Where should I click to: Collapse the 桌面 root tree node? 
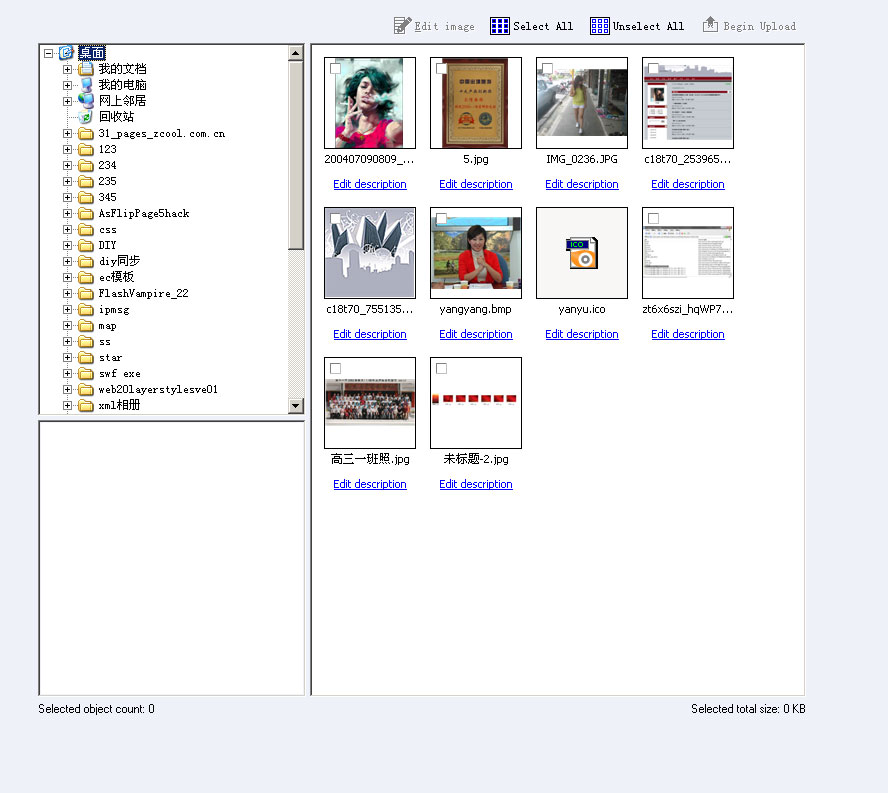(49, 53)
